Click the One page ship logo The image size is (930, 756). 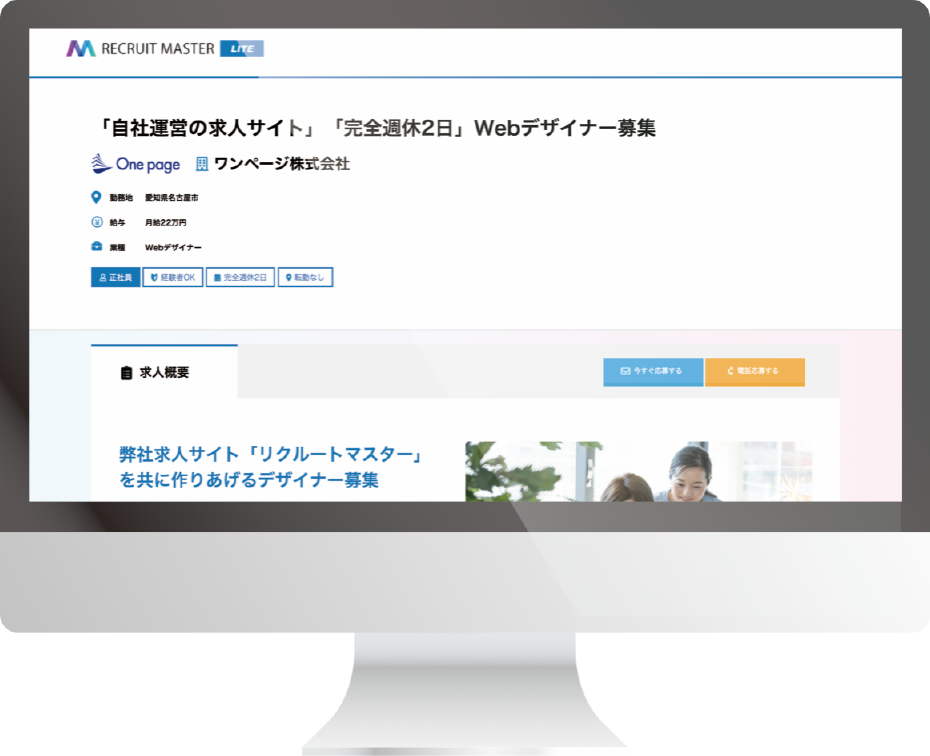pos(102,163)
